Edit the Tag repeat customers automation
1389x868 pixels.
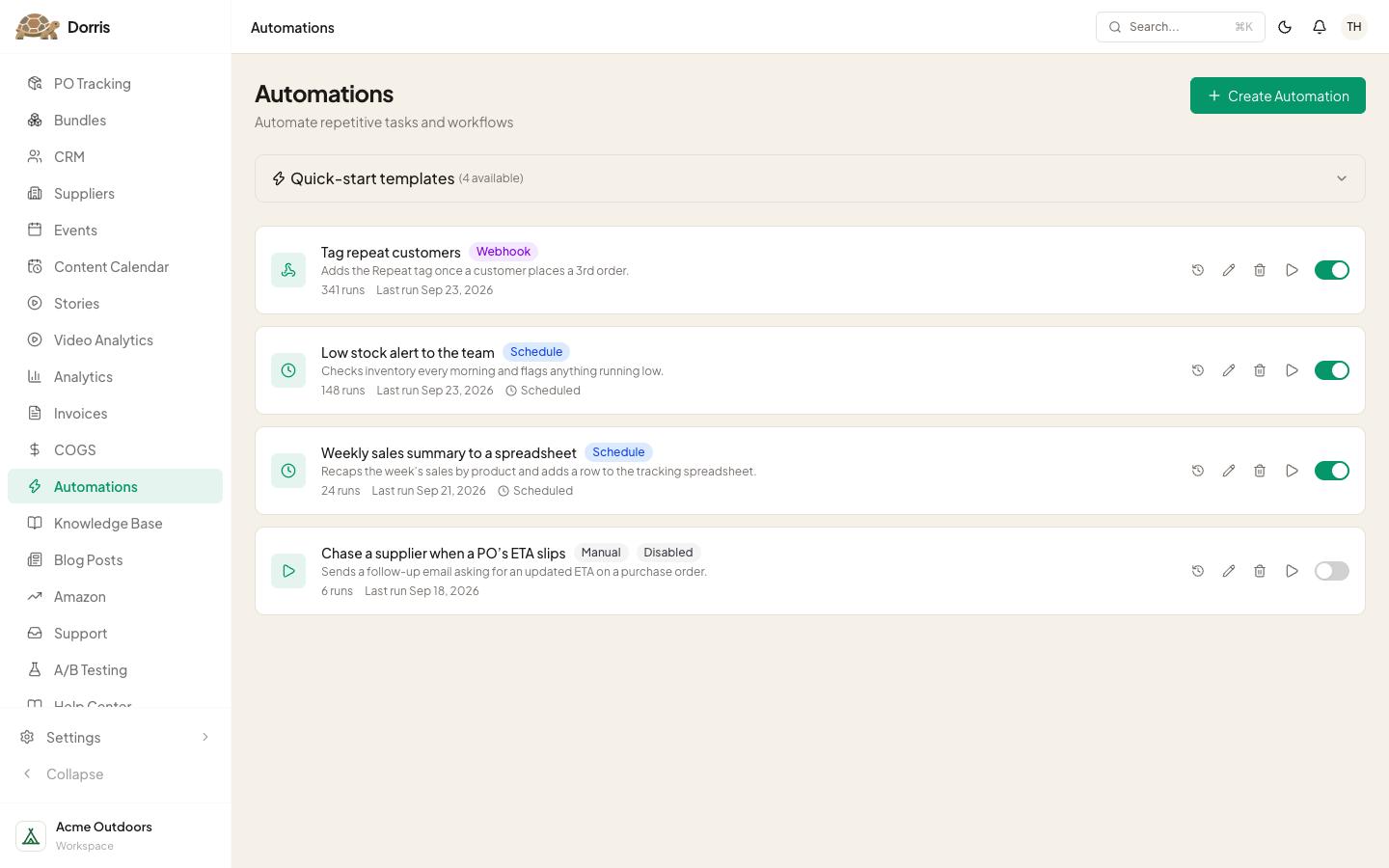[x=1229, y=270]
